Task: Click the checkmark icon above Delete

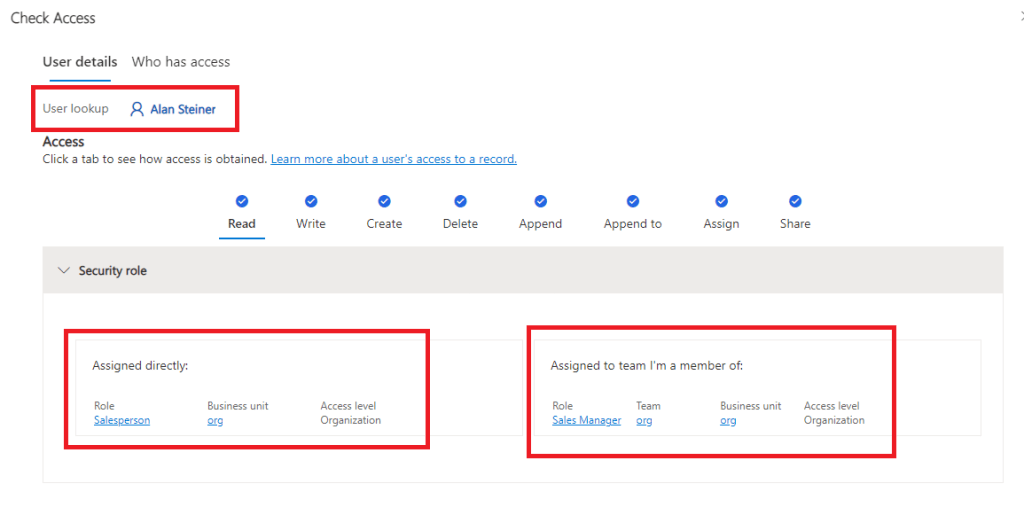Action: coord(460,201)
